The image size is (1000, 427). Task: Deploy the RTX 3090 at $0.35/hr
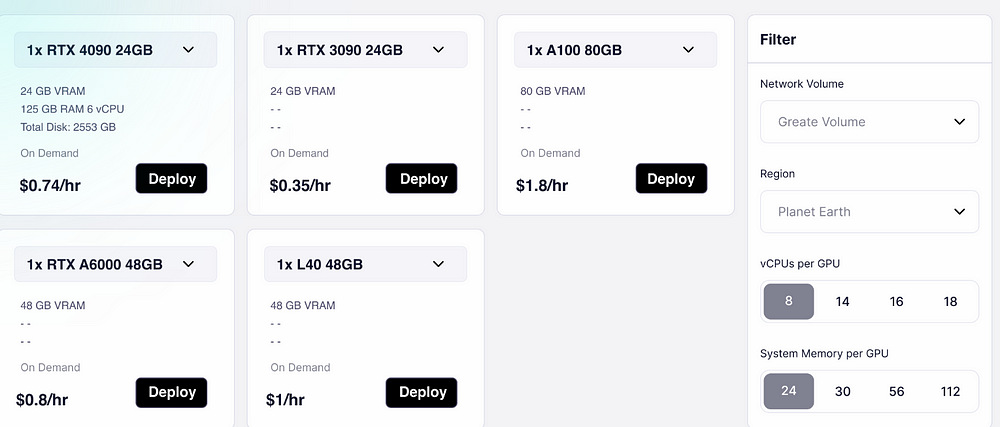(421, 179)
